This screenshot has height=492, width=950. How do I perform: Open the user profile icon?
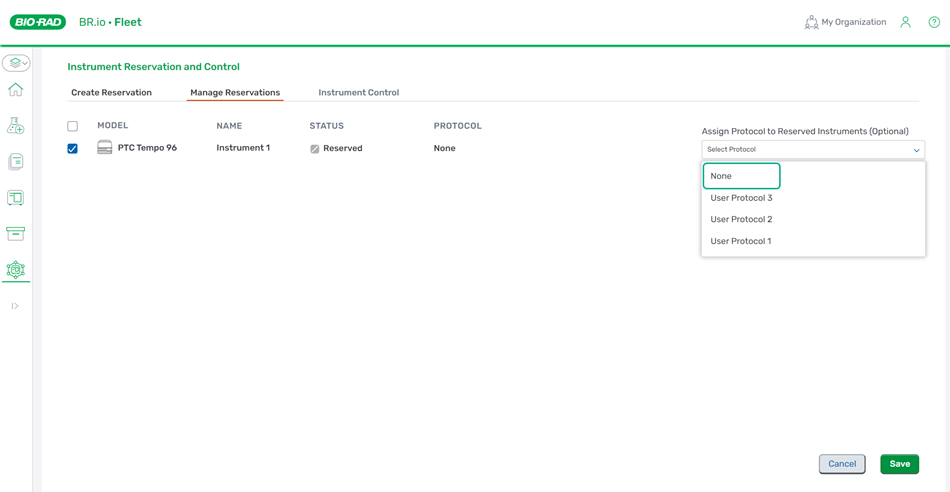(905, 22)
